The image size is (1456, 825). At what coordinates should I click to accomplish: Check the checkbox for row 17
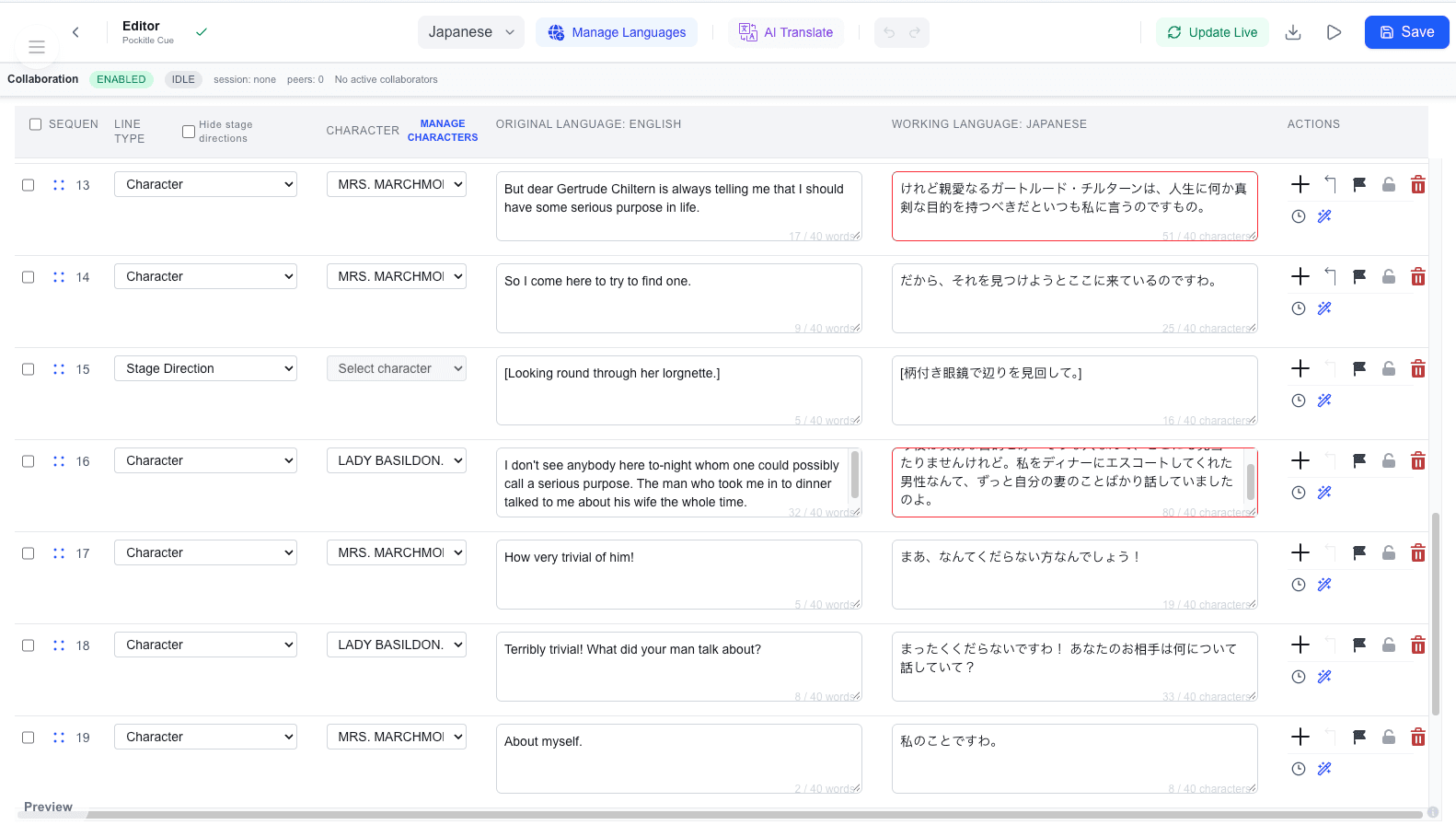click(28, 553)
